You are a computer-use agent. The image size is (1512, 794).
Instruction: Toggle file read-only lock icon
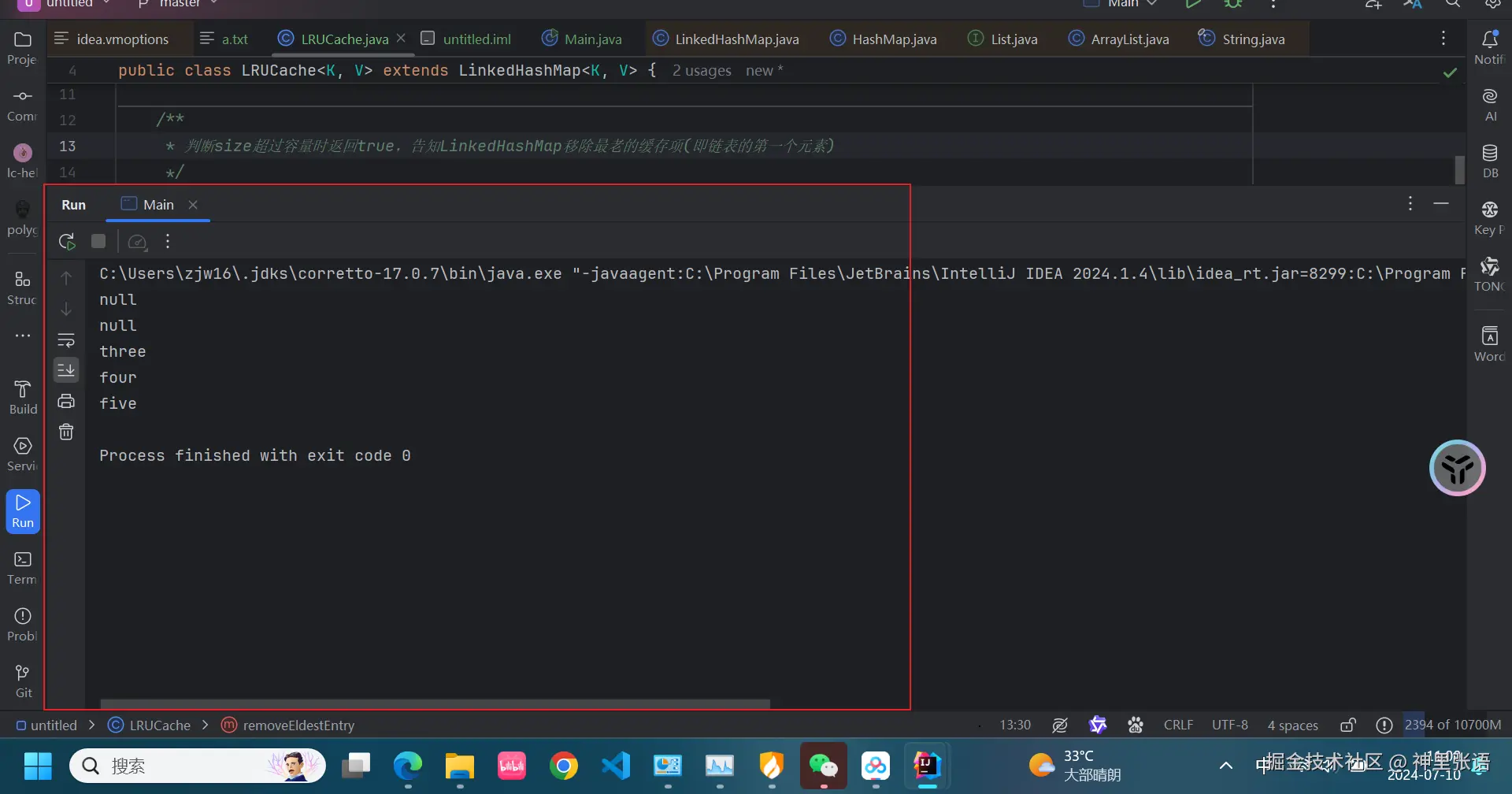pyautogui.click(x=1348, y=725)
